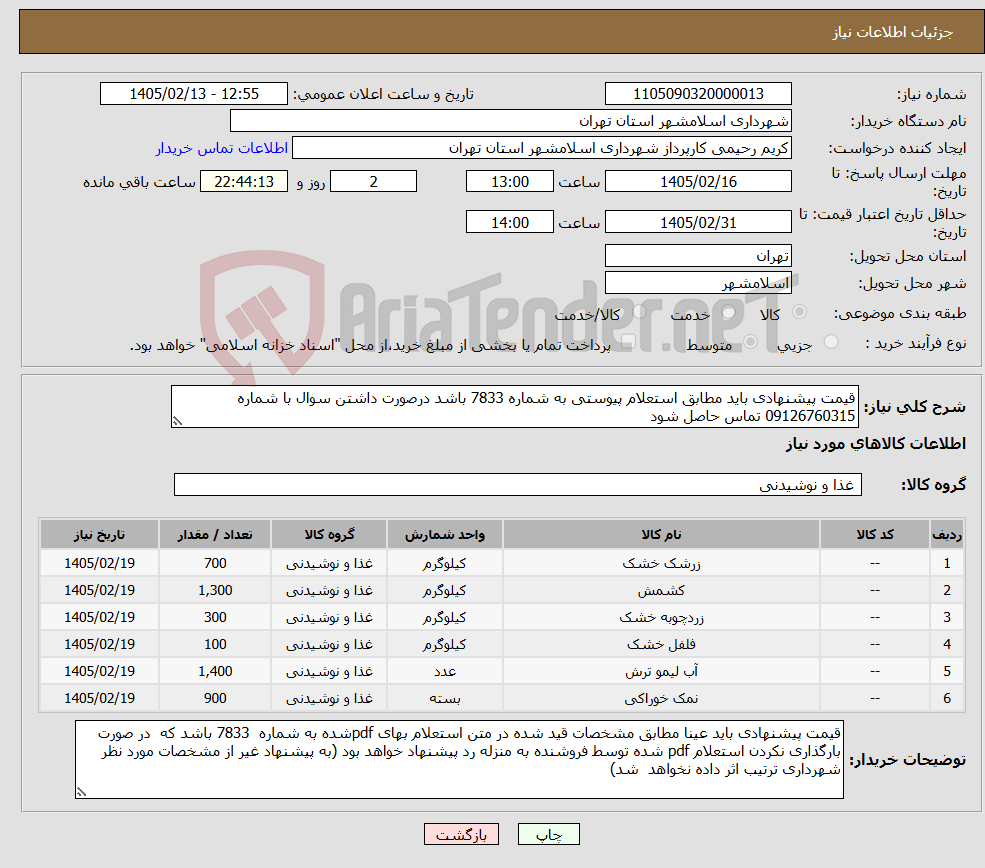Click the quantity cell 700
The image size is (985, 868).
tap(215, 563)
